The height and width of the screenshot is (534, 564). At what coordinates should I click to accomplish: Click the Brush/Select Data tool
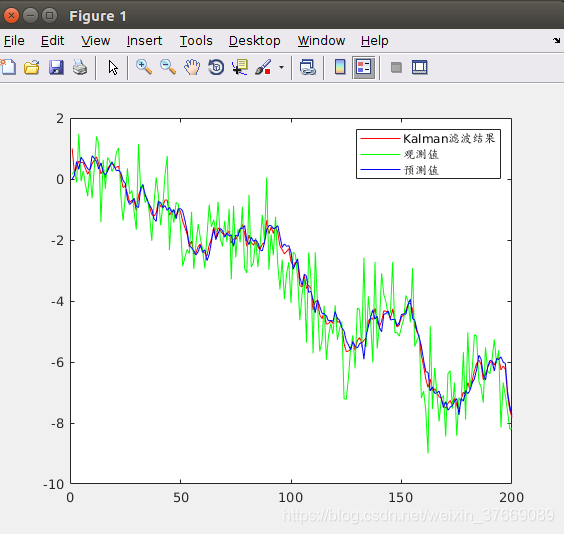pos(263,67)
